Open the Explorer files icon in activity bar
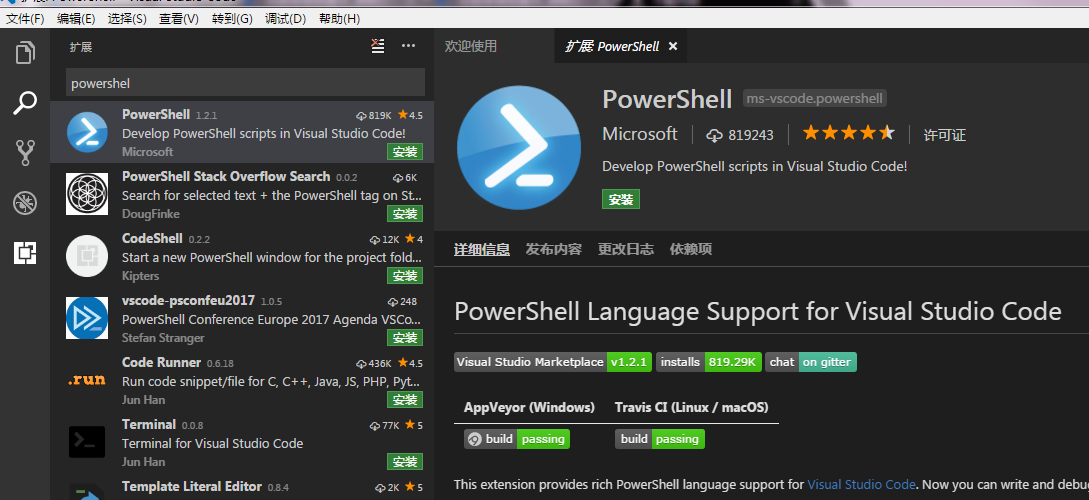 click(25, 53)
